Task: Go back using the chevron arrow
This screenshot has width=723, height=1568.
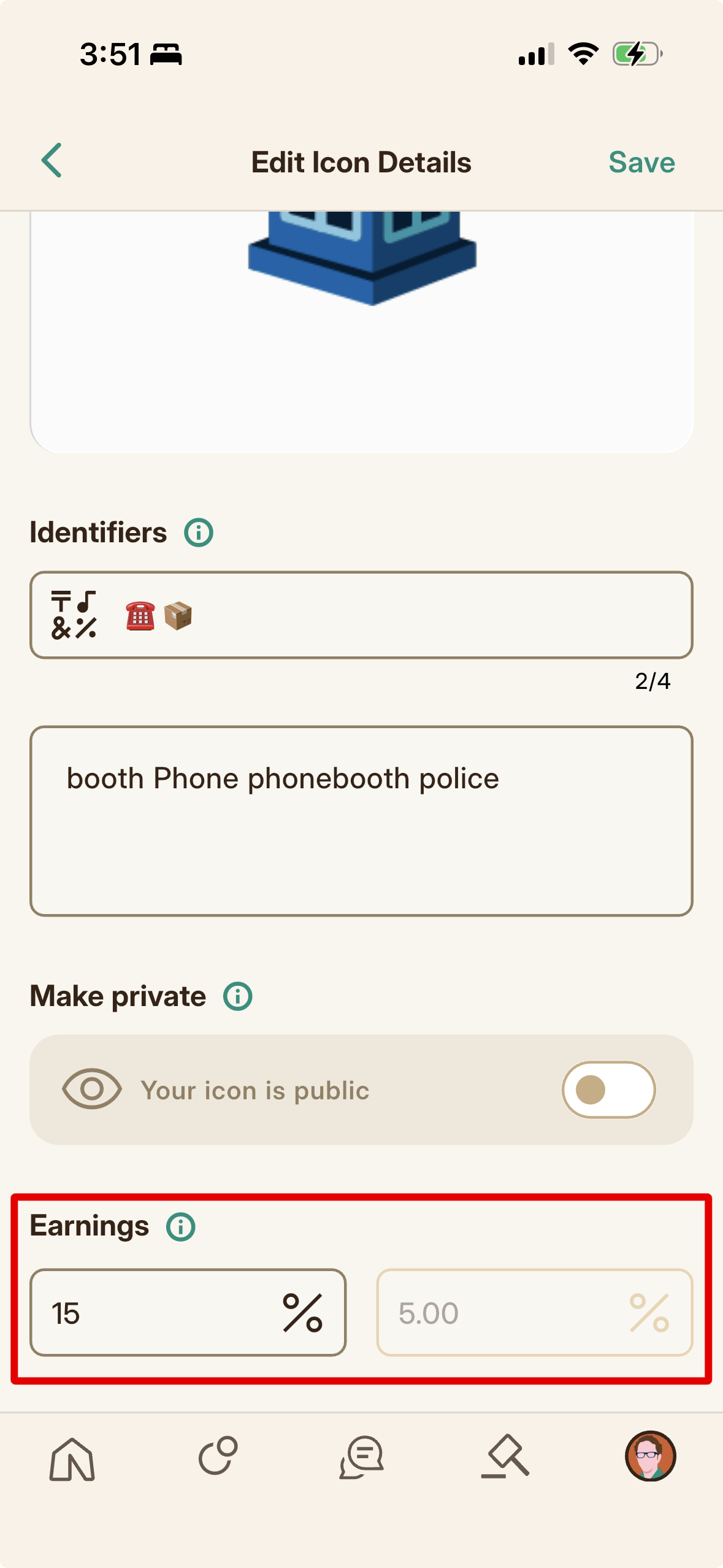Action: pos(52,161)
